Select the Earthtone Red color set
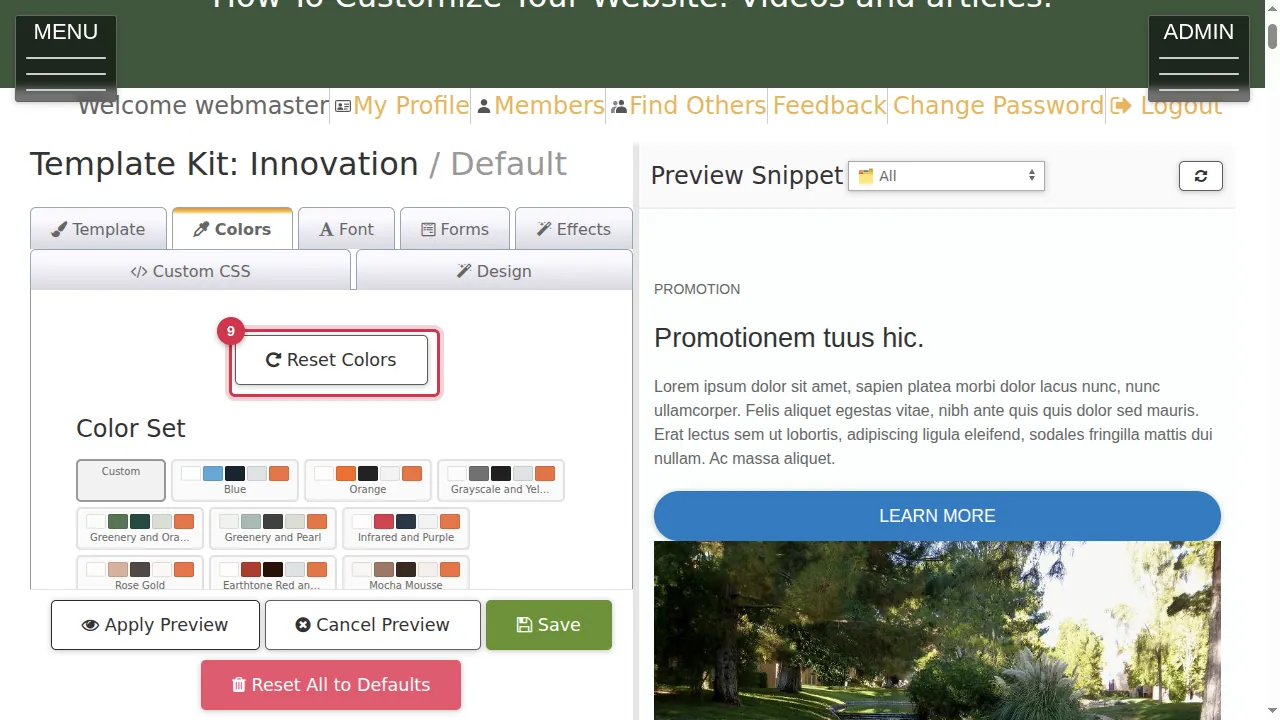Image resolution: width=1280 pixels, height=720 pixels. (x=273, y=573)
